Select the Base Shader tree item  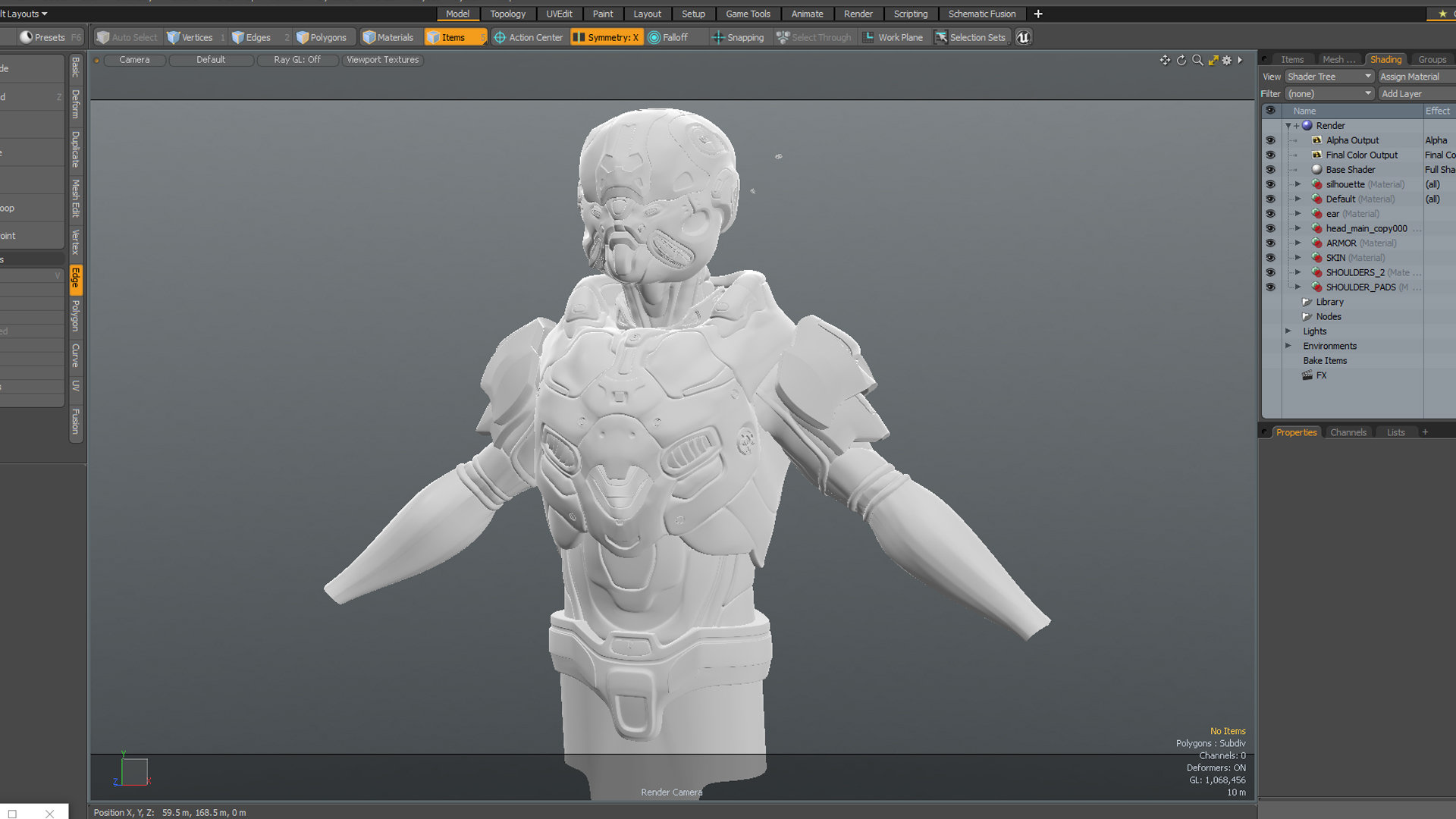1350,170
